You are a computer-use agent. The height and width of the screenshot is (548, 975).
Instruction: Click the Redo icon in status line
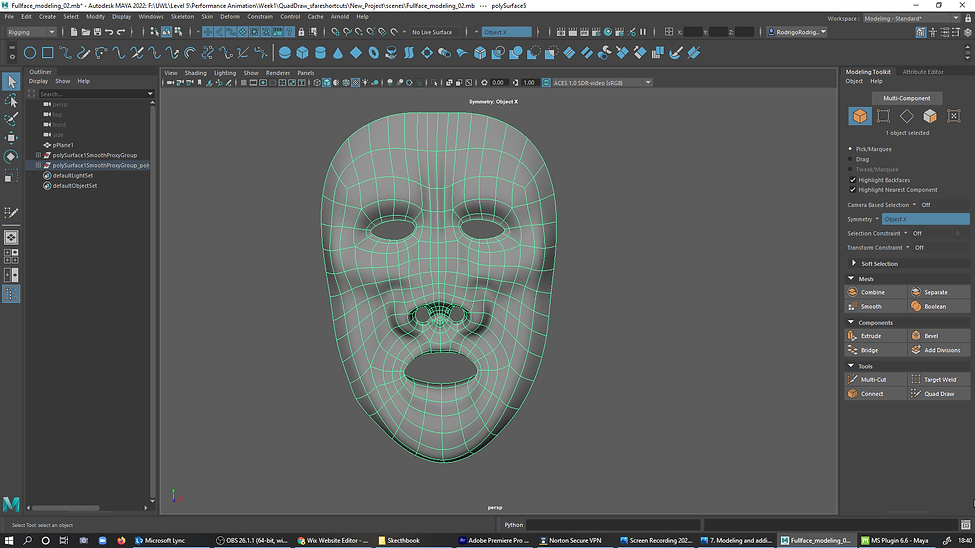pos(121,32)
